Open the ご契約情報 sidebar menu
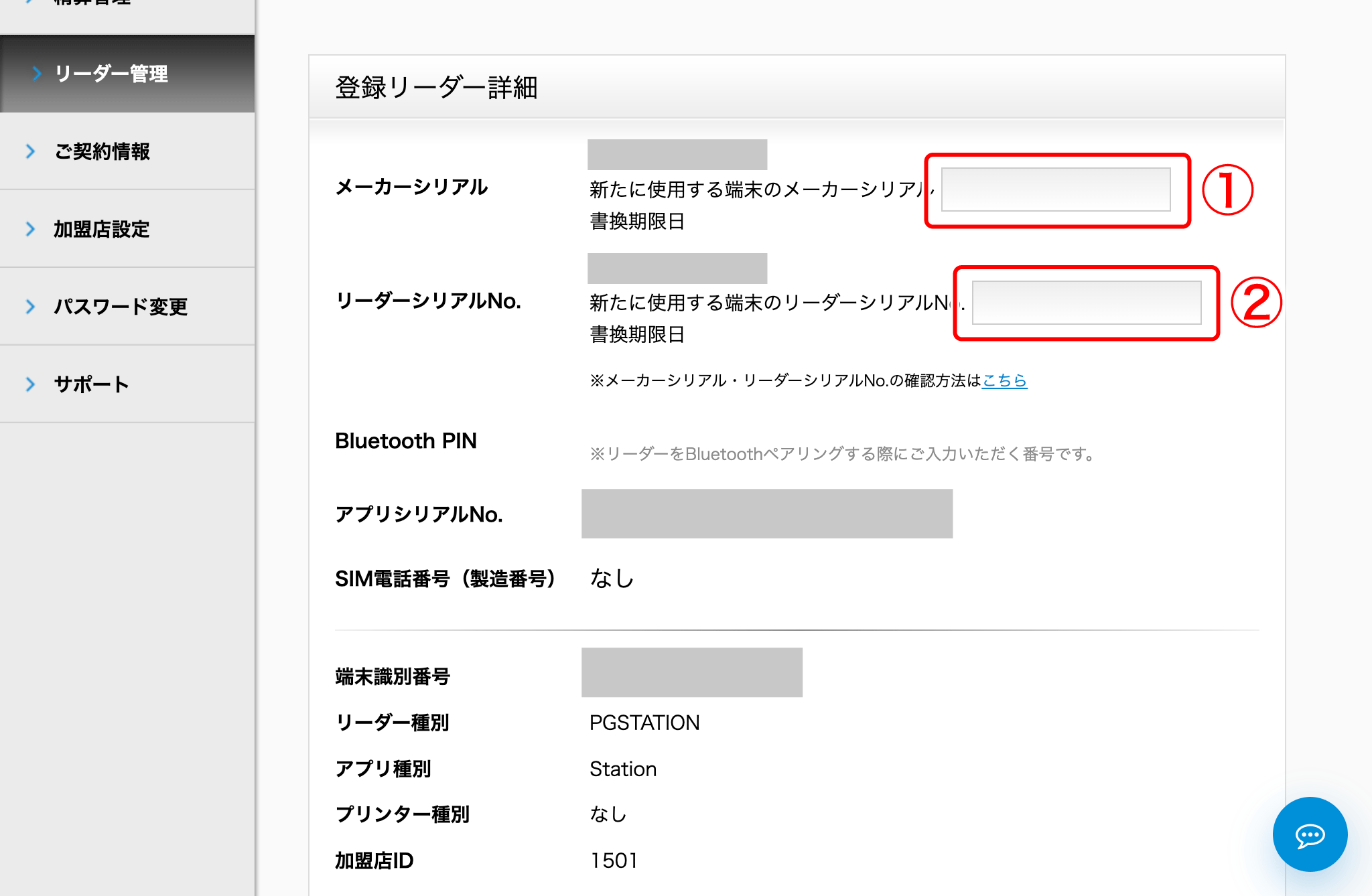 127,151
